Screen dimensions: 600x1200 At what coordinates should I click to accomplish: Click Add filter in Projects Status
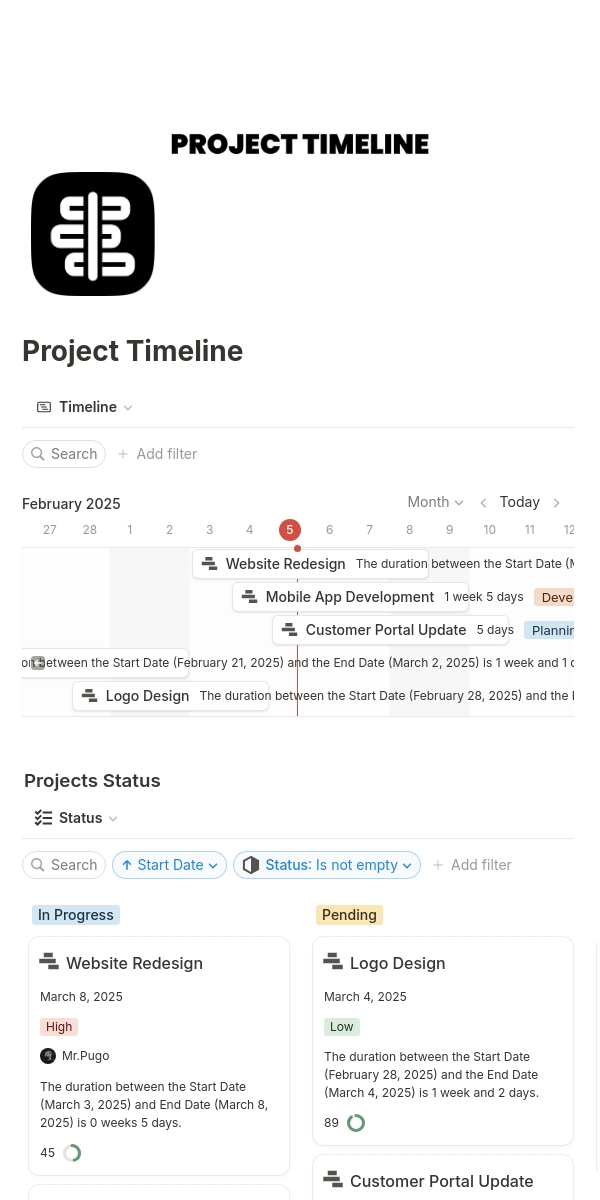(x=471, y=865)
